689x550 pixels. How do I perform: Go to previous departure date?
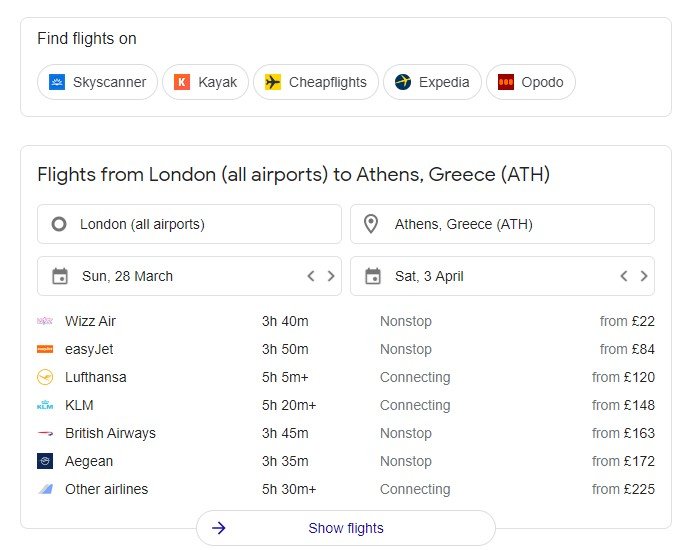coord(311,276)
